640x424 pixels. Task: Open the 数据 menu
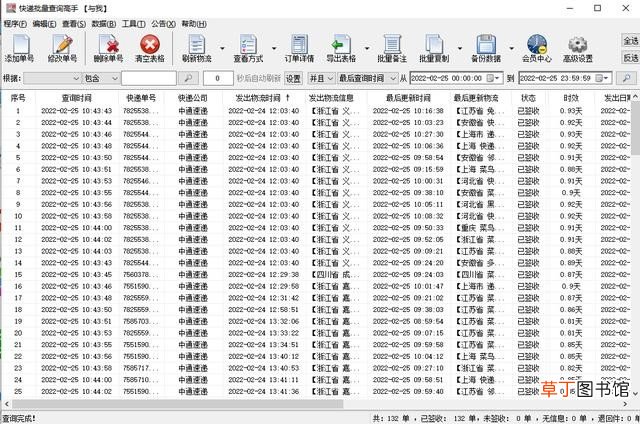[104, 24]
